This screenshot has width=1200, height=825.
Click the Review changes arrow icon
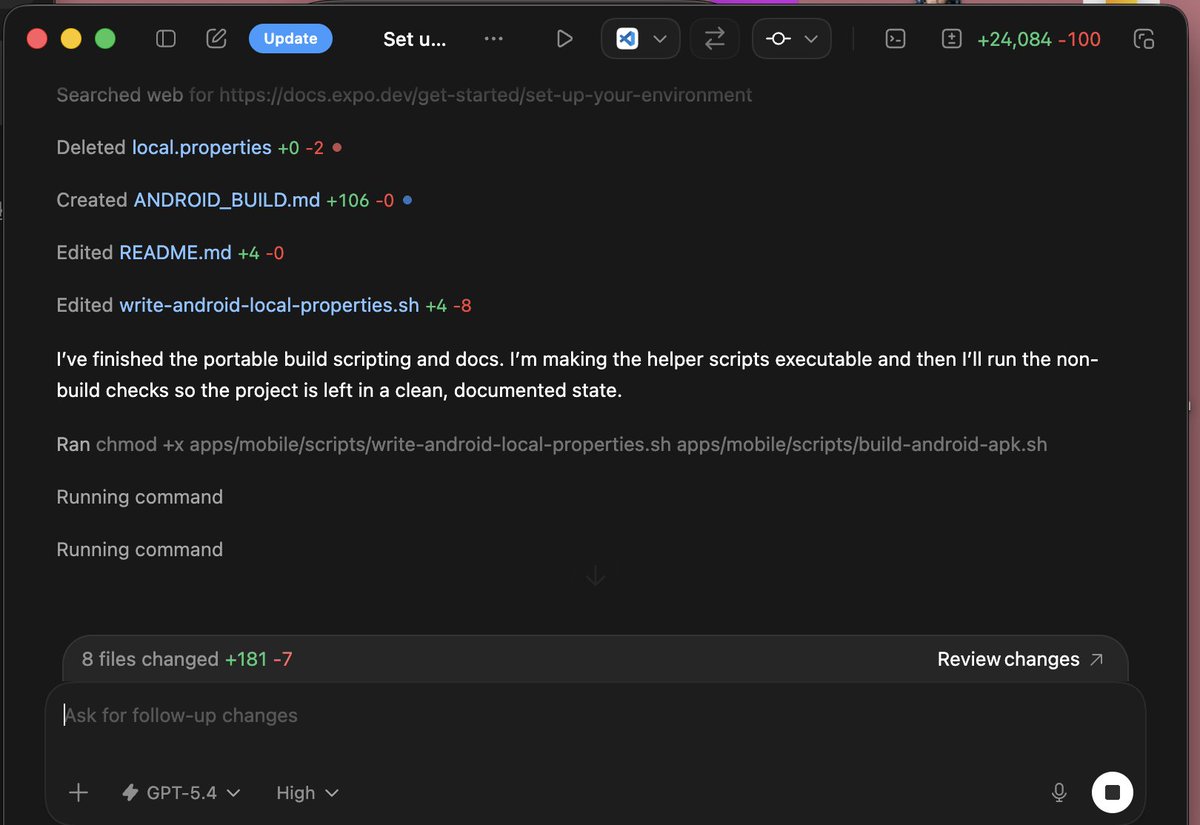(x=1097, y=659)
